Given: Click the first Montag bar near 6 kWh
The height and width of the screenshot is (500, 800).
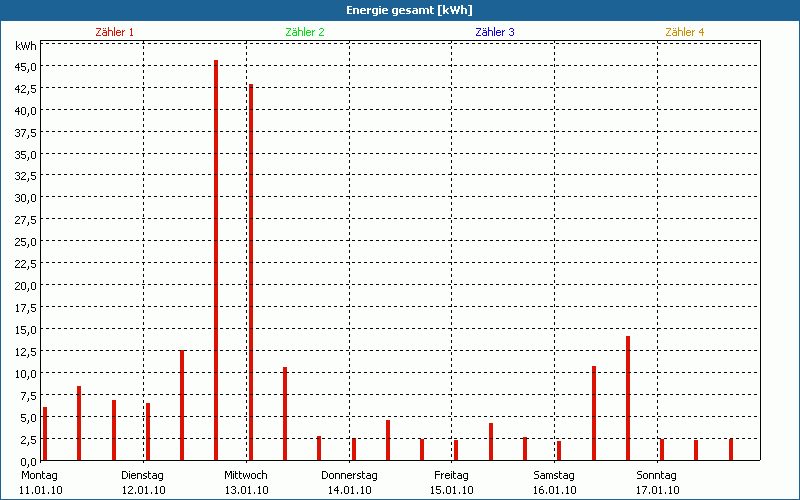Looking at the screenshot, I should [x=45, y=434].
